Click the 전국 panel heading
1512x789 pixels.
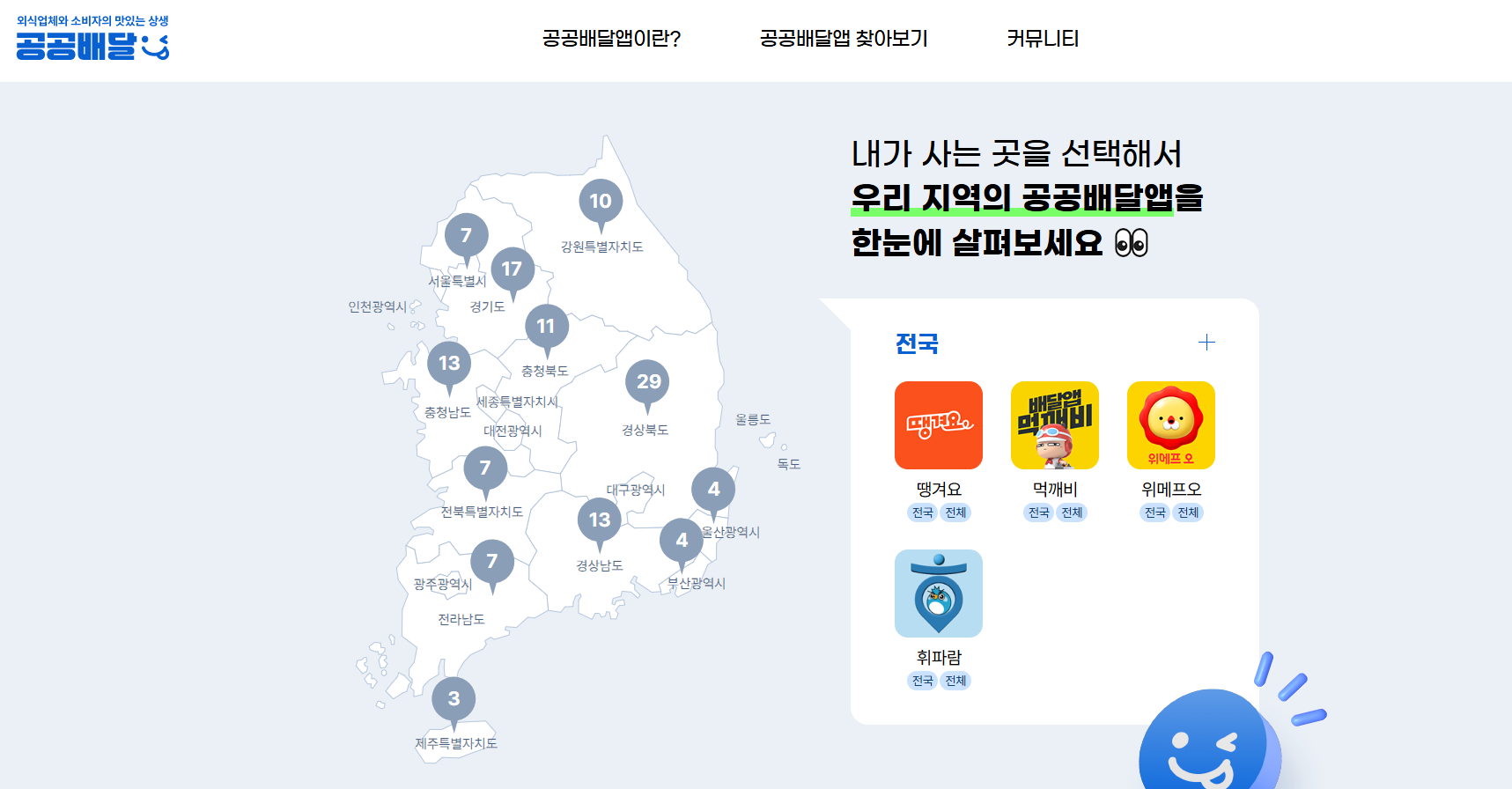pyautogui.click(x=917, y=343)
